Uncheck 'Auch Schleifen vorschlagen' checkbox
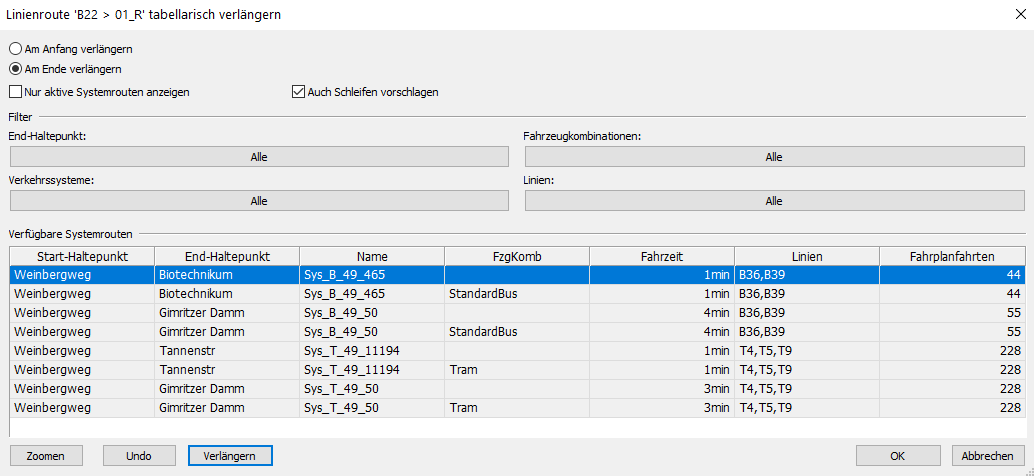Screen dimensions: 1034x476 pos(298,92)
